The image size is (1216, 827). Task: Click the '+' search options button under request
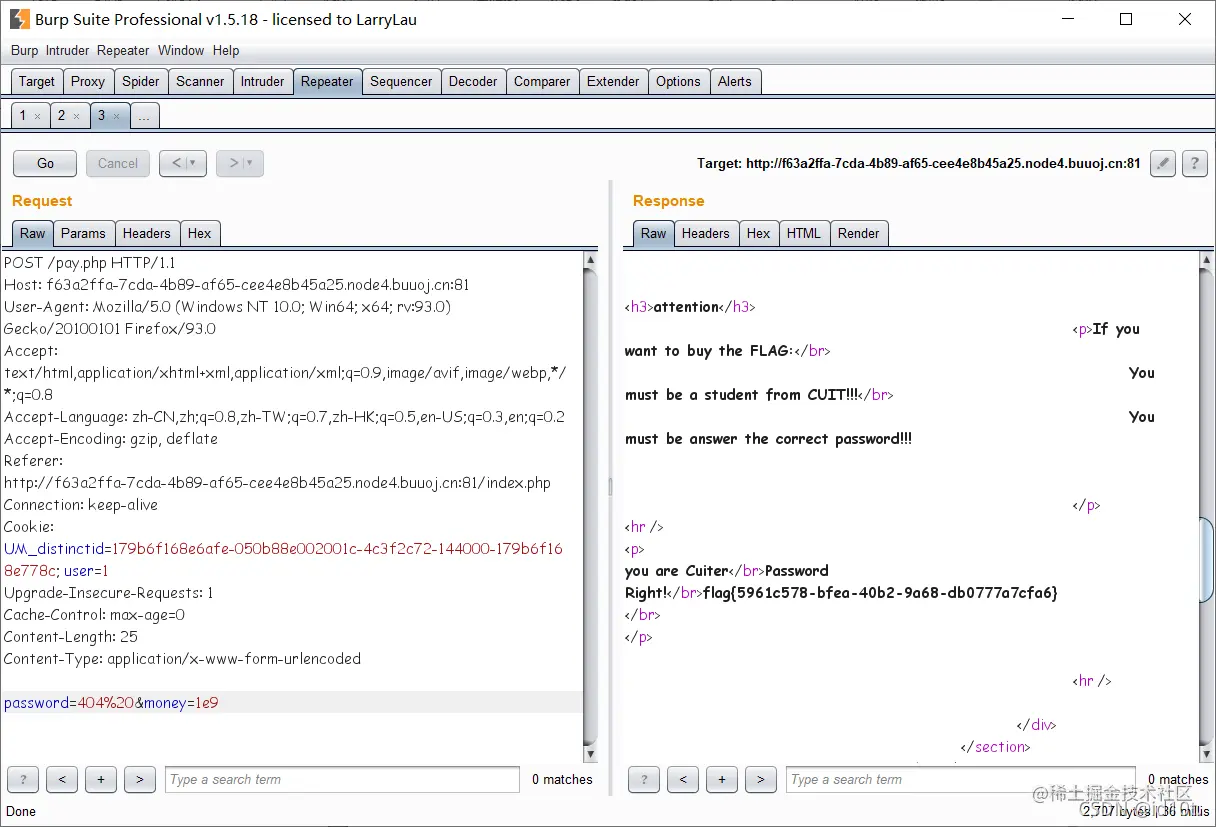click(101, 779)
